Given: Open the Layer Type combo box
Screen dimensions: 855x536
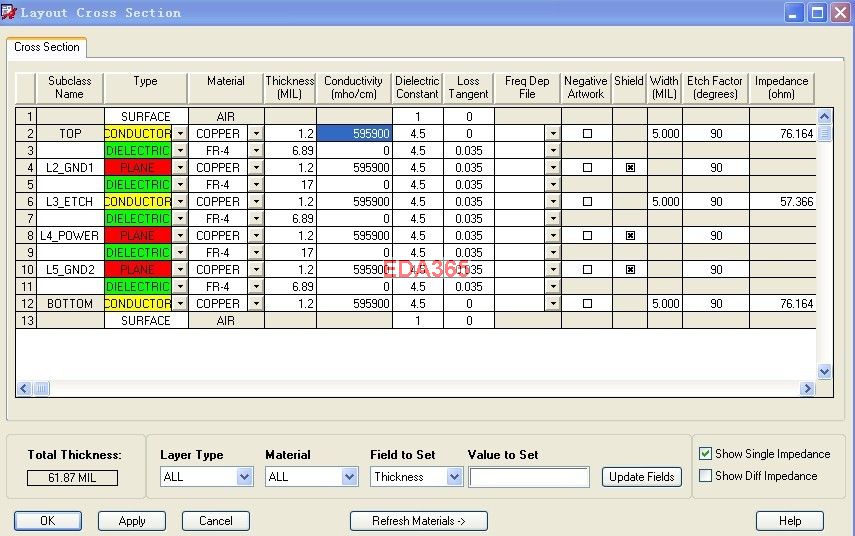Looking at the screenshot, I should coord(207,477).
